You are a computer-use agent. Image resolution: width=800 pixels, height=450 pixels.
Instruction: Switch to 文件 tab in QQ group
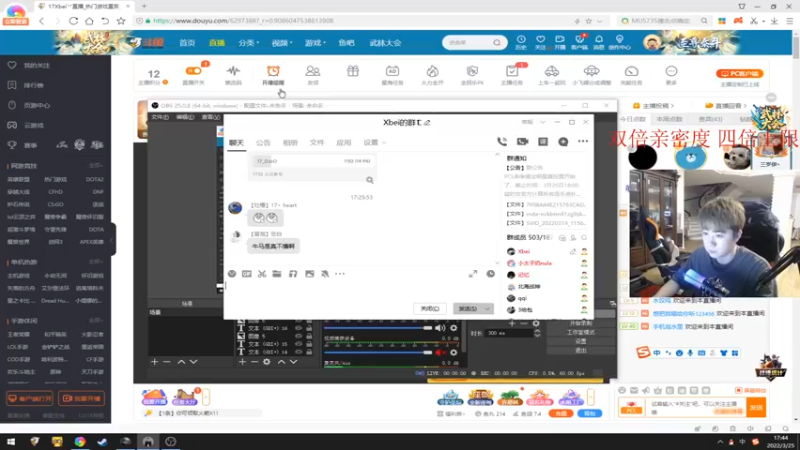(316, 143)
